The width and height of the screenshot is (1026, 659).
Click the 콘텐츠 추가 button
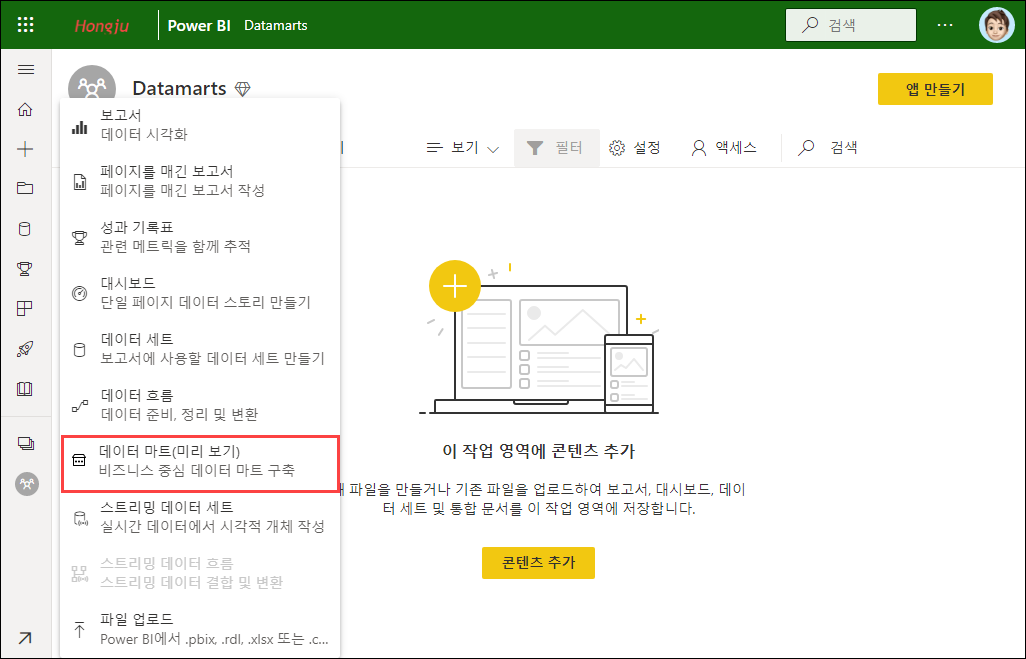pos(539,563)
